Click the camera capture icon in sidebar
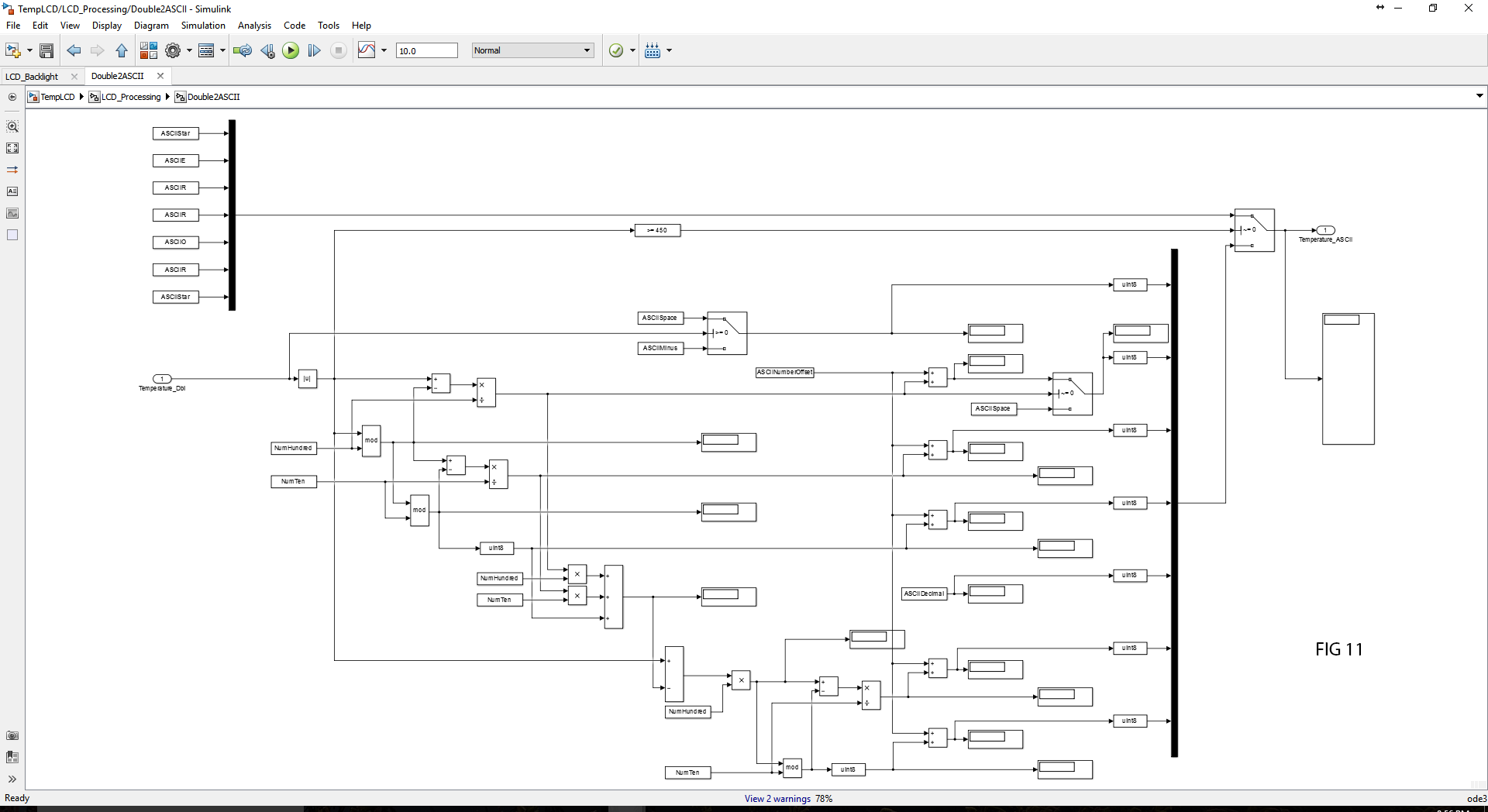 pos(12,735)
